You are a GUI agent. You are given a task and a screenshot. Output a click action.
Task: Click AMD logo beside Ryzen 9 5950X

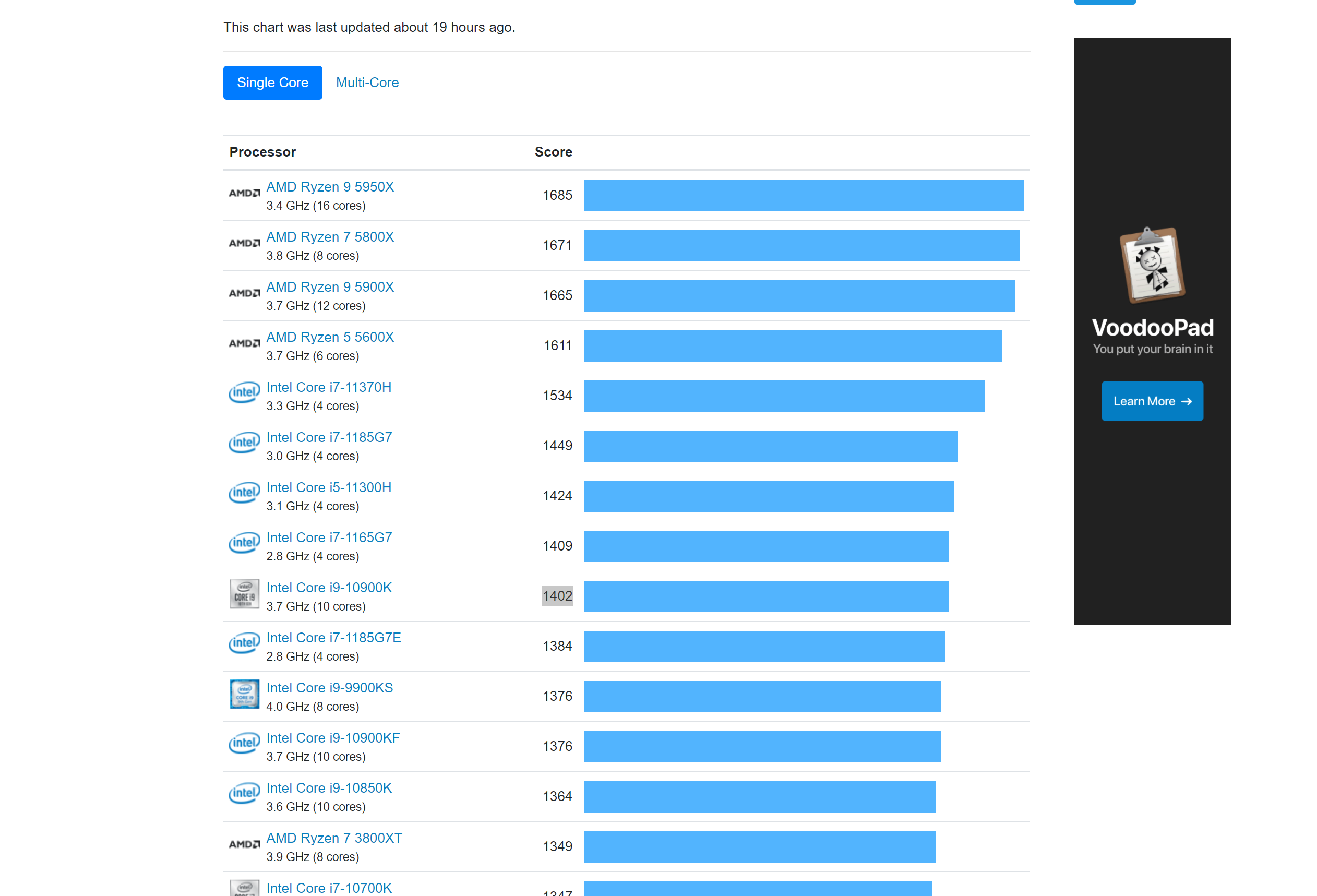click(244, 193)
